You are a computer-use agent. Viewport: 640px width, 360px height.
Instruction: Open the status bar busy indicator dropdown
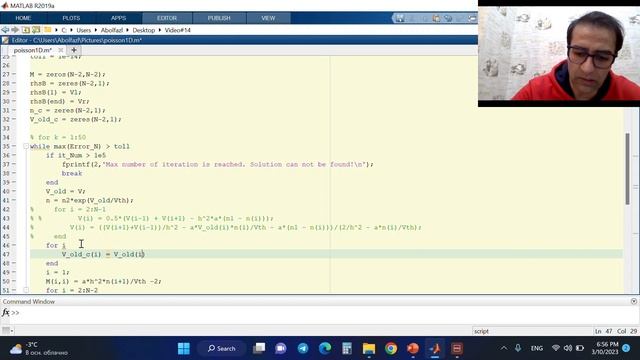coord(7,331)
